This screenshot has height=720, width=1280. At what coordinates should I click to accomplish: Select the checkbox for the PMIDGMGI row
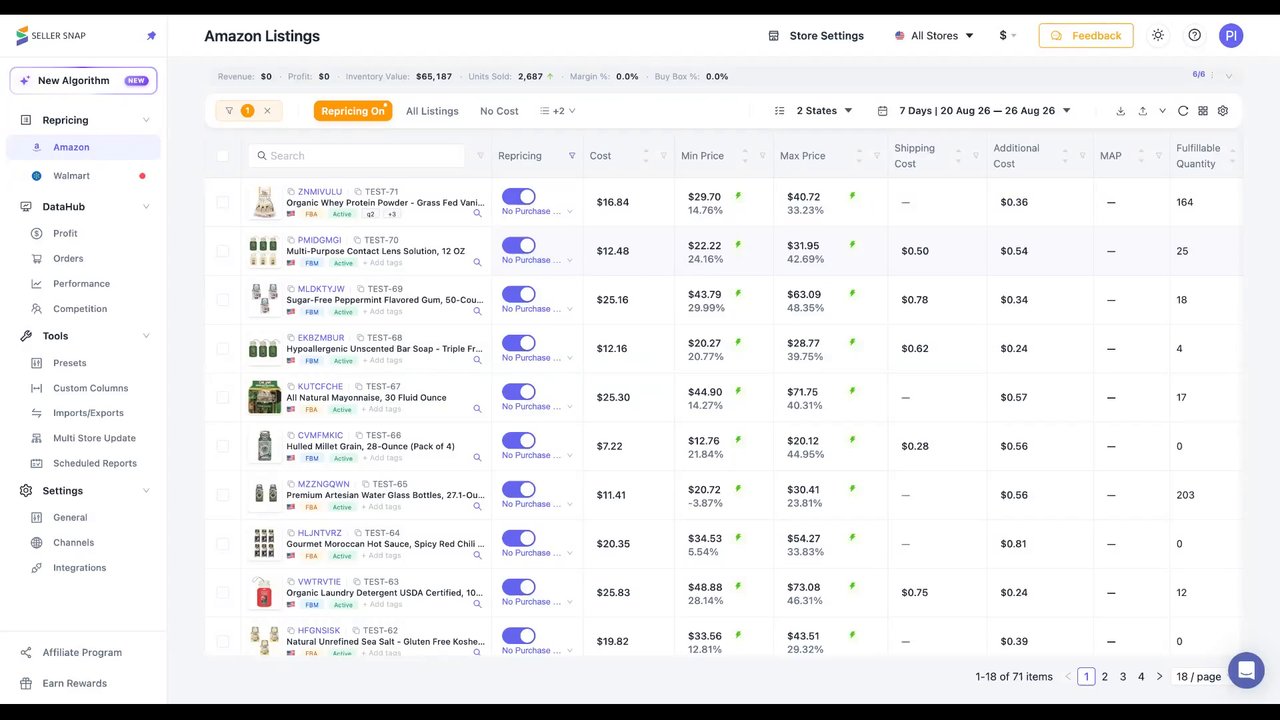[x=222, y=251]
